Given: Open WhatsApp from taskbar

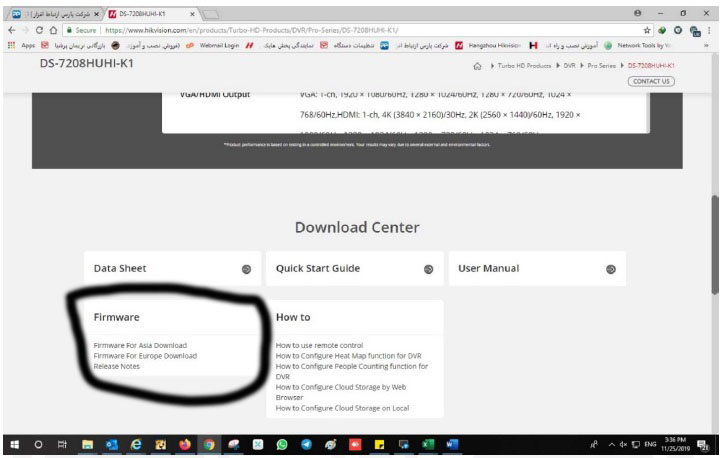Looking at the screenshot, I should pyautogui.click(x=282, y=445).
